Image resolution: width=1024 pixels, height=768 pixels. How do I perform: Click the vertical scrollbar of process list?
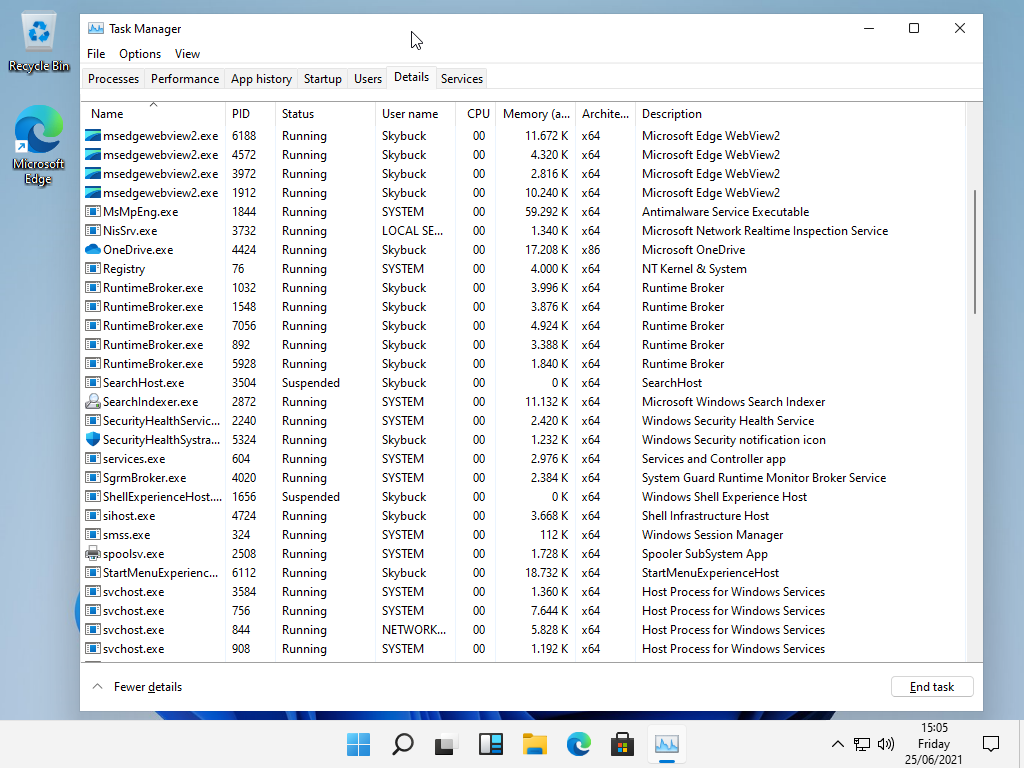point(974,250)
